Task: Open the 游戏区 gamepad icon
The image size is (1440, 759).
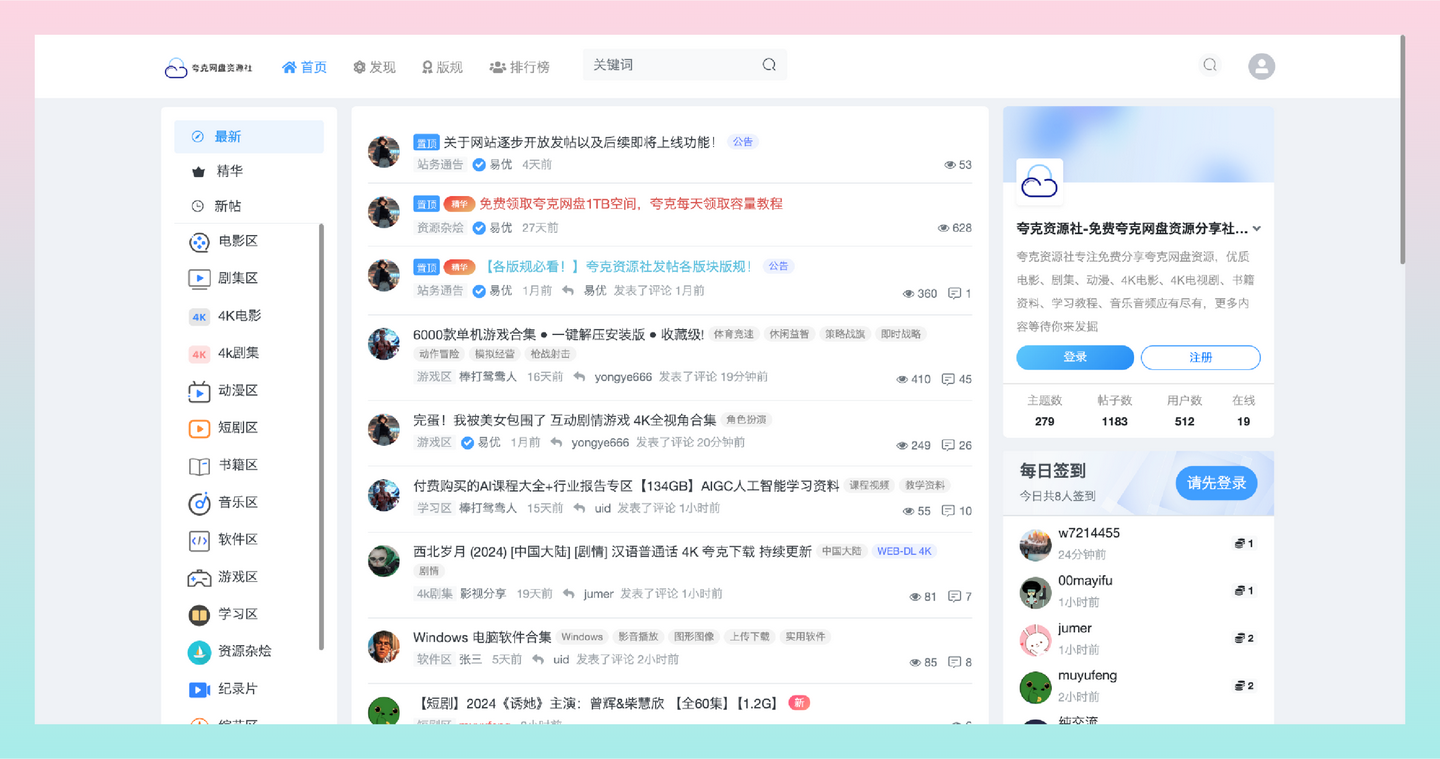Action: [x=199, y=578]
